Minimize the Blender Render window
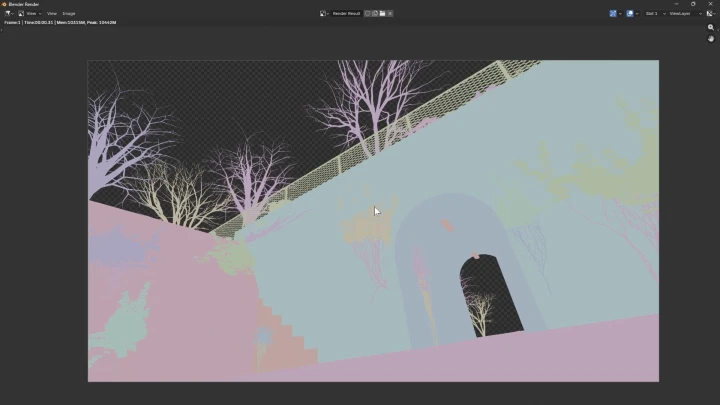The width and height of the screenshot is (720, 405). point(676,4)
